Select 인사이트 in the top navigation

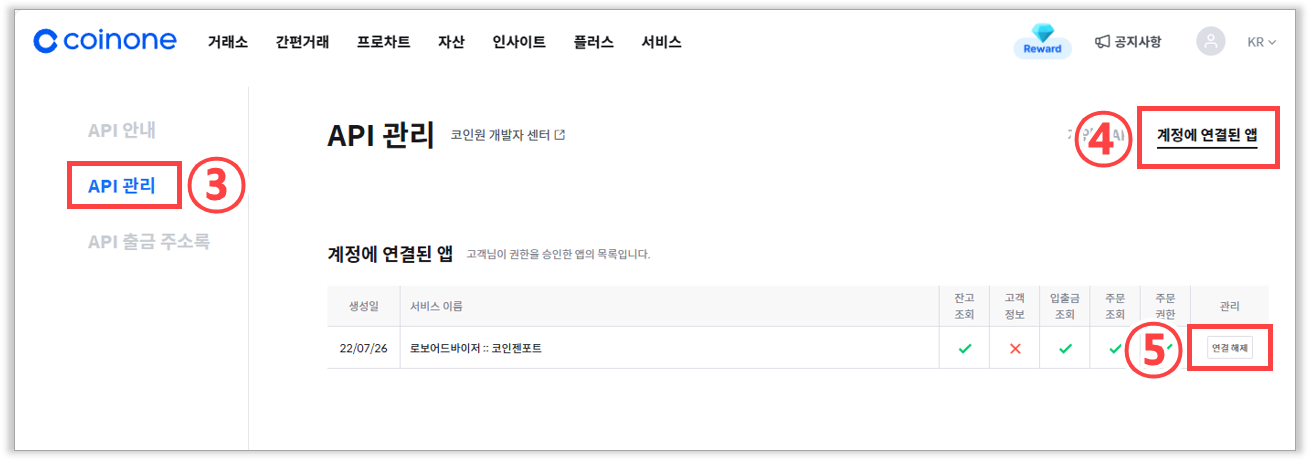pos(519,42)
